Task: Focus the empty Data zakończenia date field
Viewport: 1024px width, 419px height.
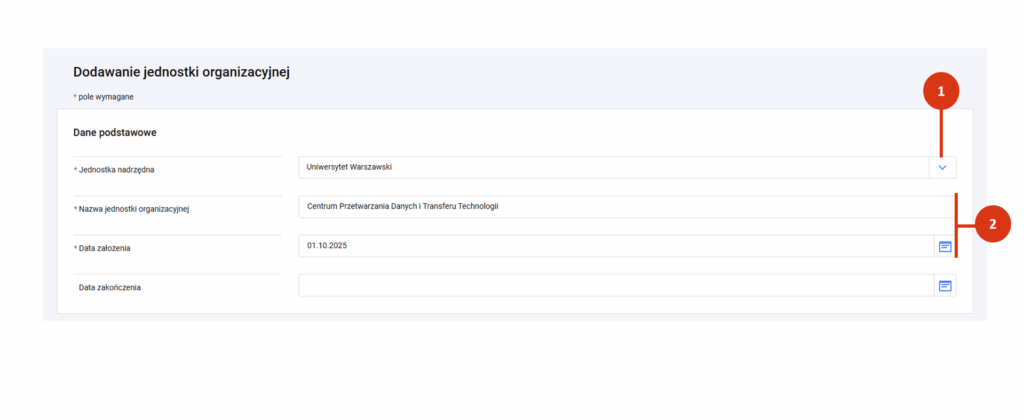Action: coord(615,286)
